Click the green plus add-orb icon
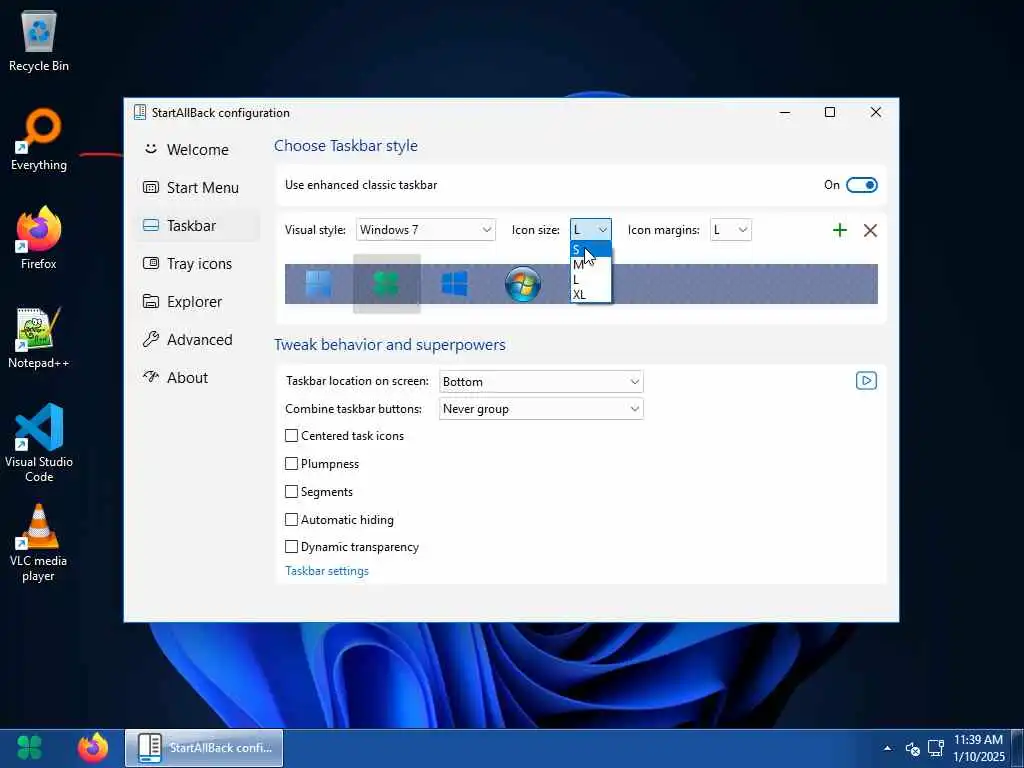The width and height of the screenshot is (1024, 768). [x=840, y=230]
